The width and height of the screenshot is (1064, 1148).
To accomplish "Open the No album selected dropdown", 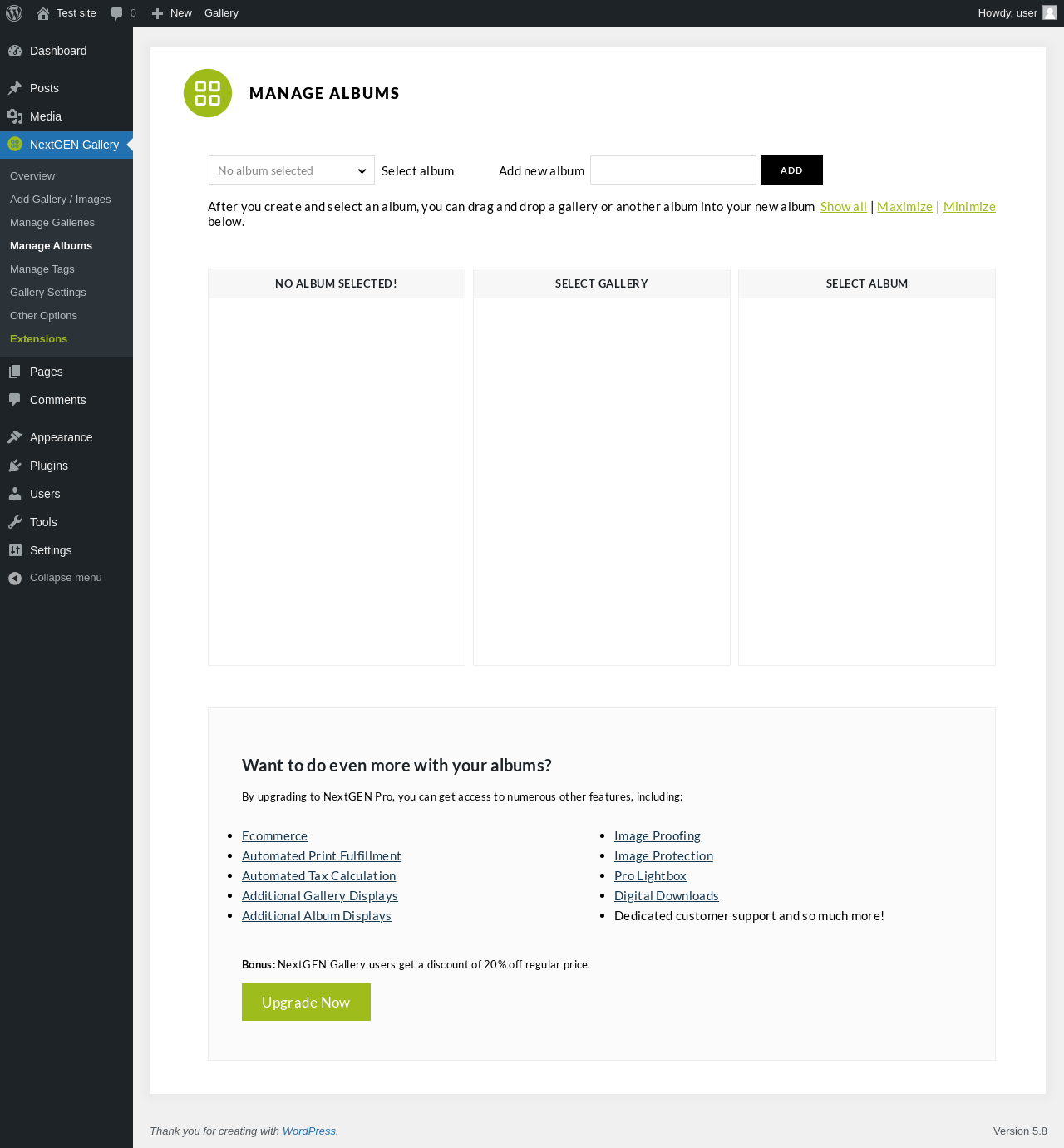I will (x=292, y=170).
